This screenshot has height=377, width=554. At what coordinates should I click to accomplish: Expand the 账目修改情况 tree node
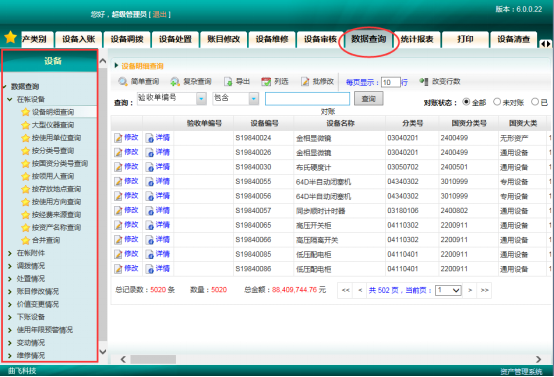[10, 291]
